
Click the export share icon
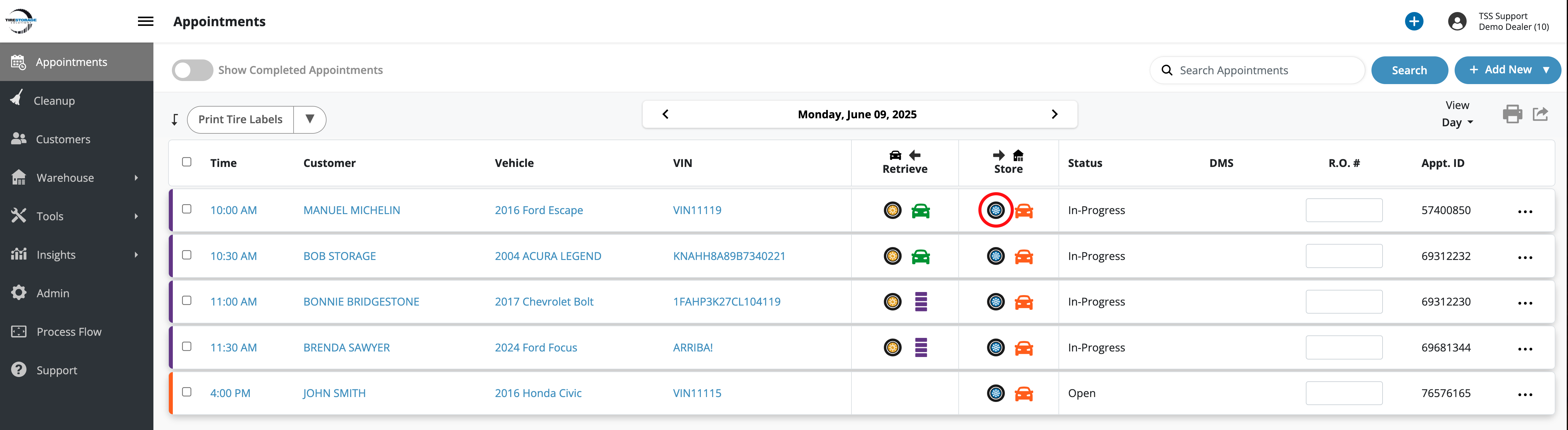[1540, 114]
